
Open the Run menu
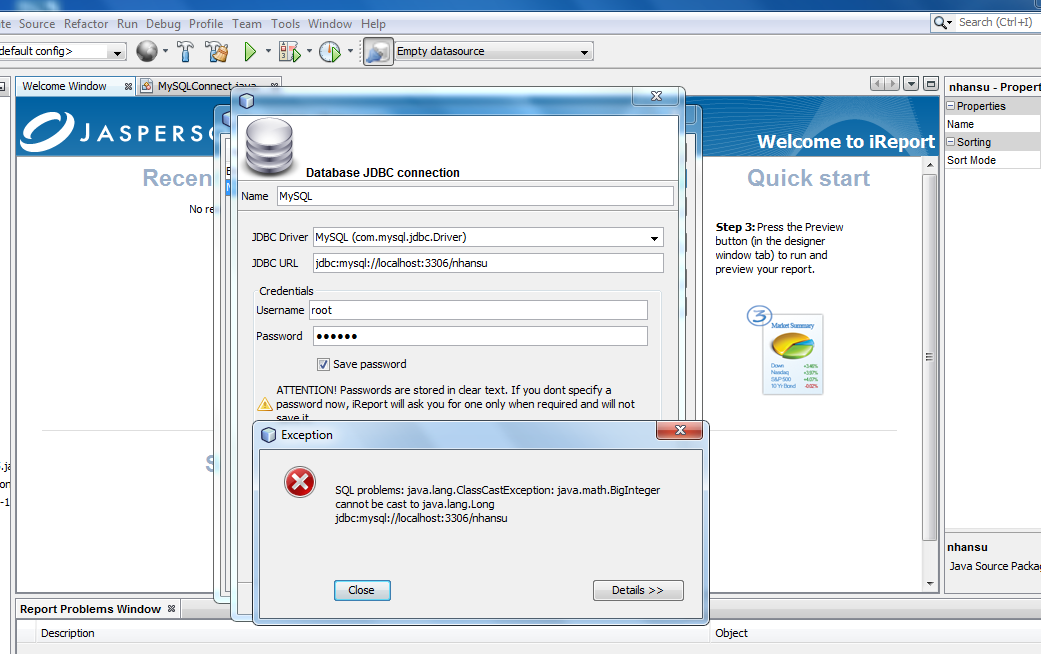click(x=127, y=24)
